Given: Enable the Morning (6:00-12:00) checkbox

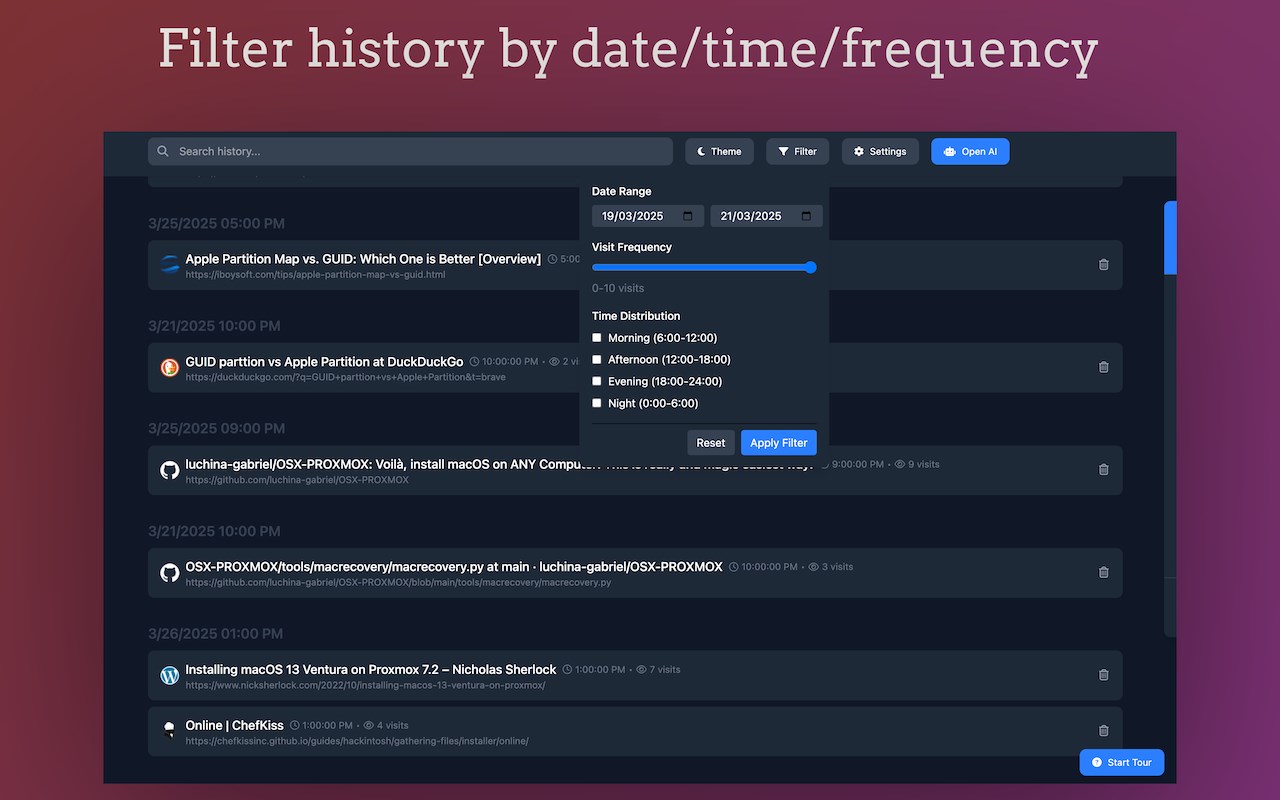Looking at the screenshot, I should (597, 338).
